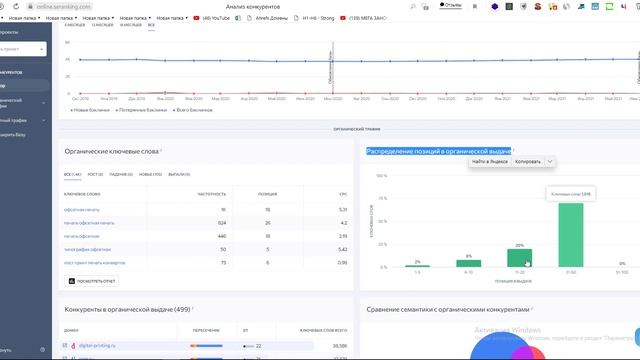Open the project selector dropdown in sidebar
640x360 pixels.
click(22, 49)
